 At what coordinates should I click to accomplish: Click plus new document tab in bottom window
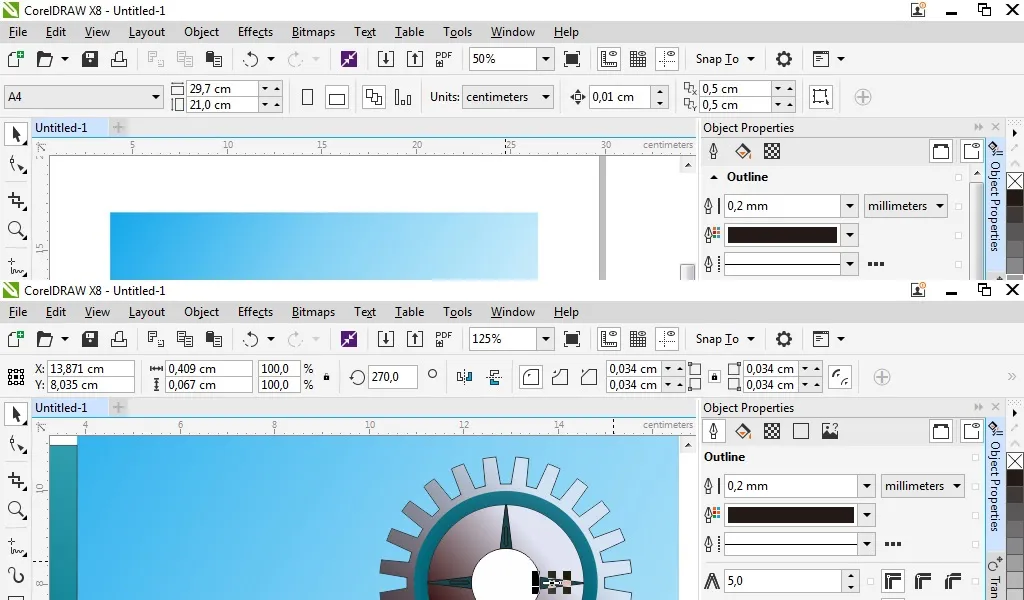point(118,408)
